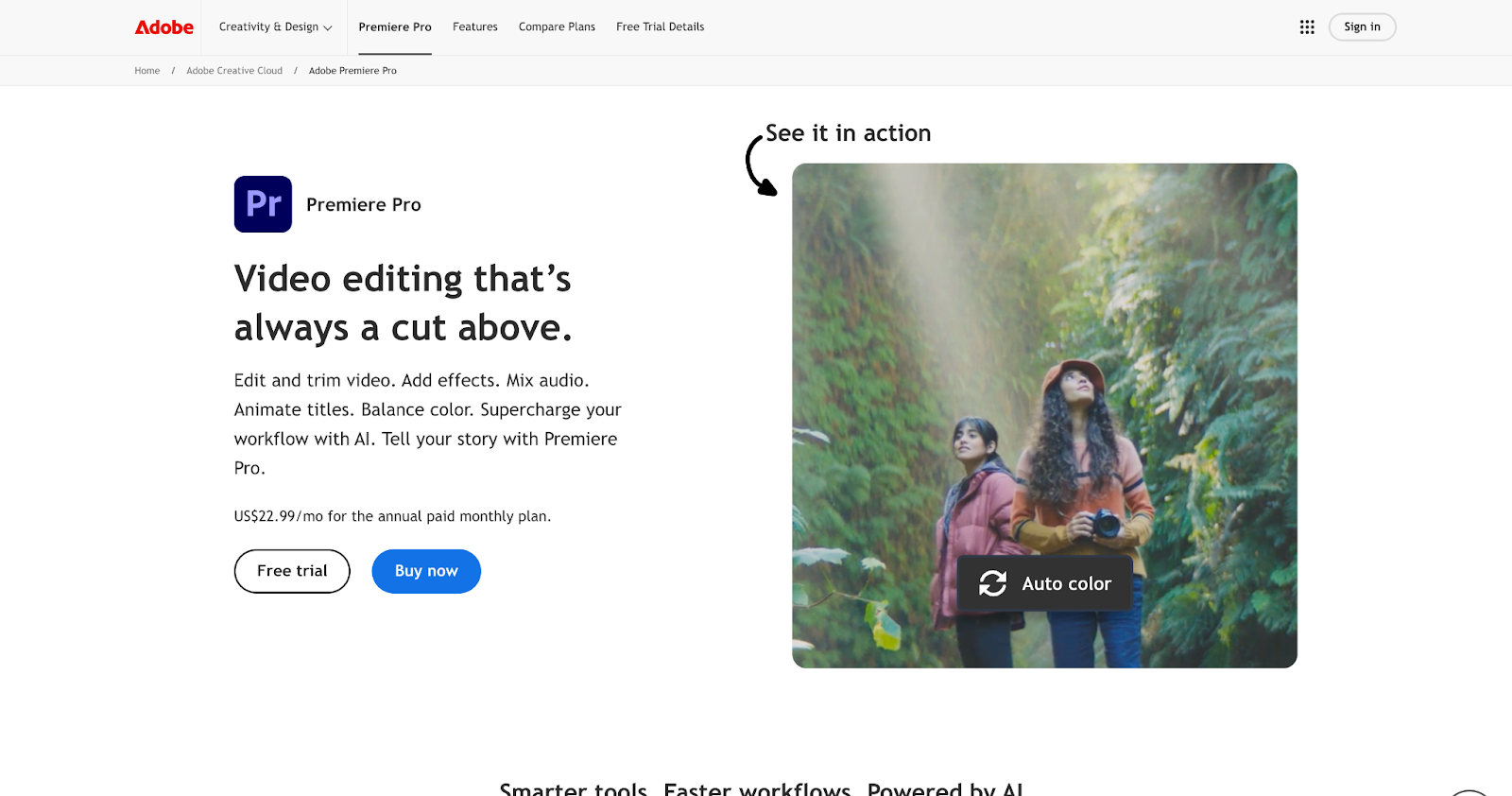This screenshot has width=1512, height=796.
Task: Click the Auto color refresh icon
Action: [992, 583]
